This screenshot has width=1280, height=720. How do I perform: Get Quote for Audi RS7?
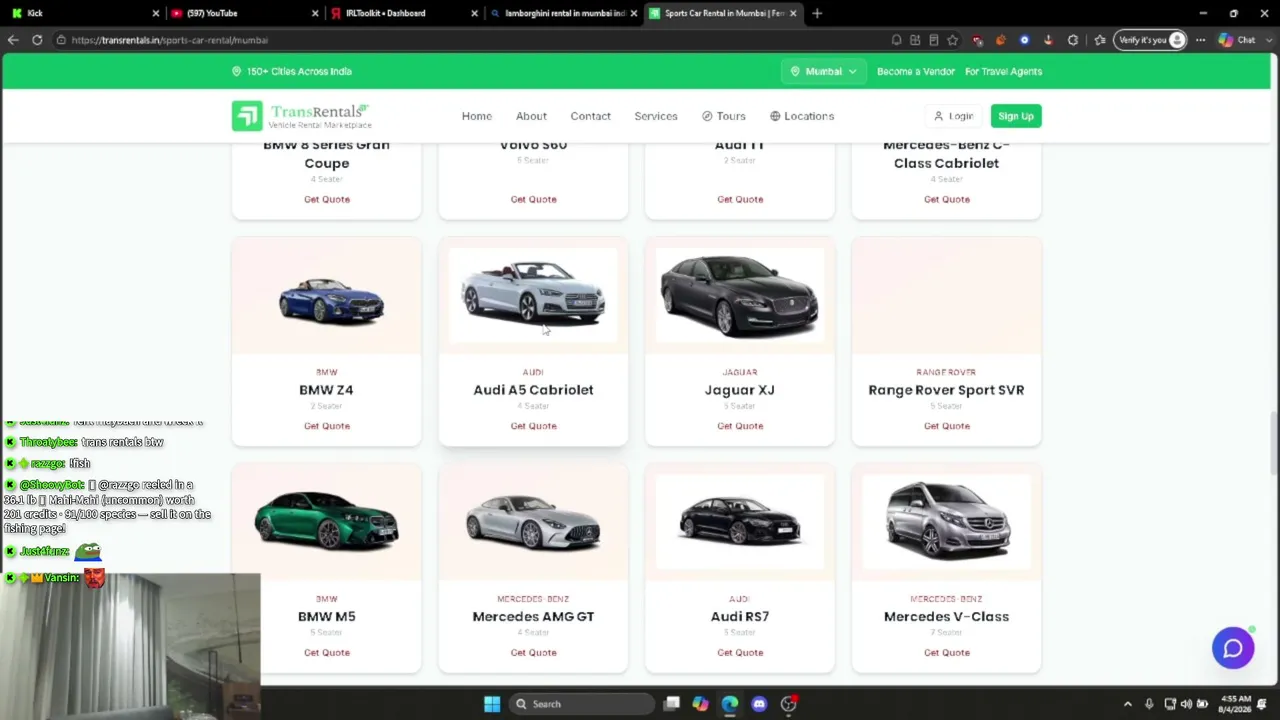pos(740,653)
